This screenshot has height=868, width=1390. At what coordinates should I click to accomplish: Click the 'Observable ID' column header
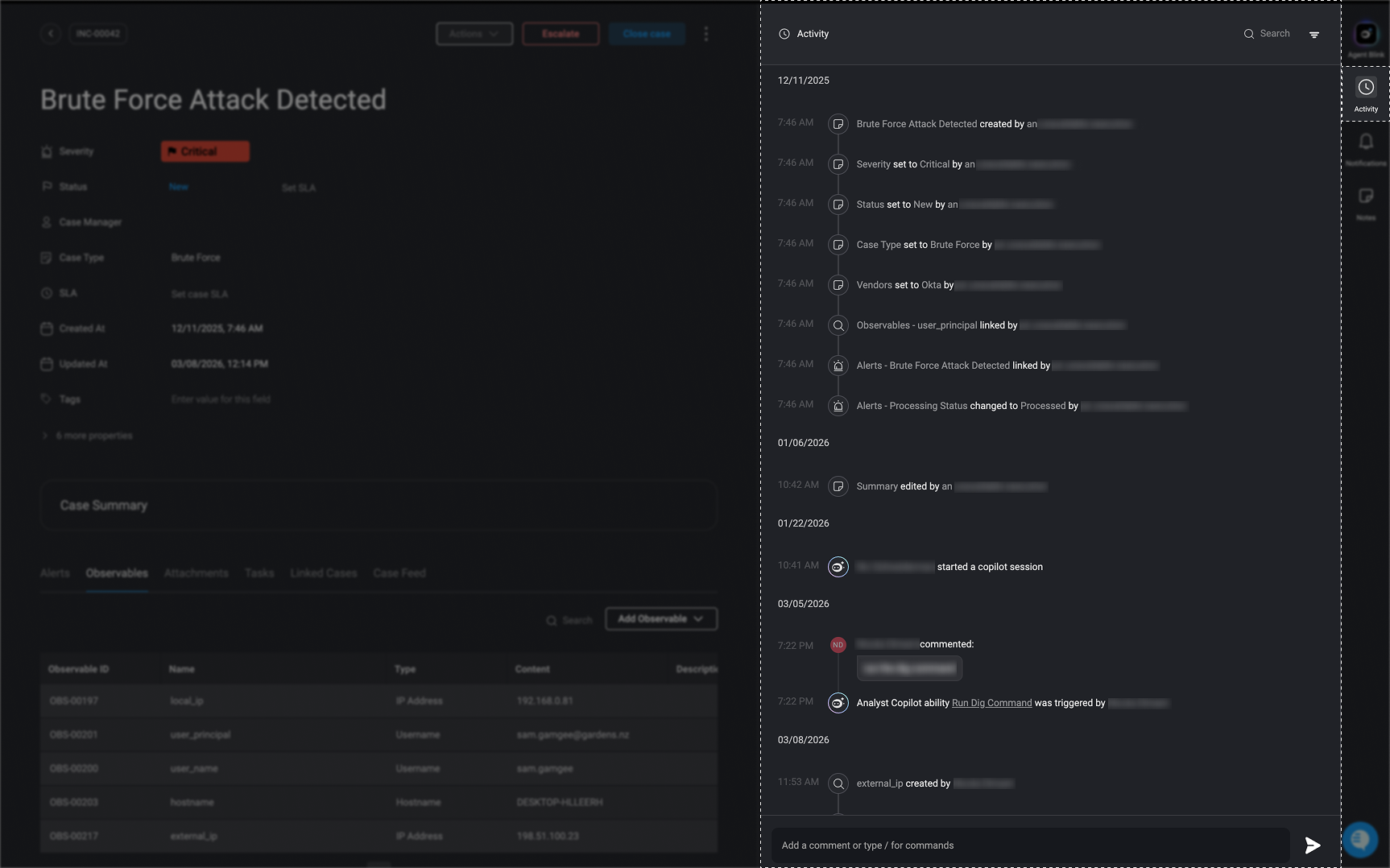[78, 669]
